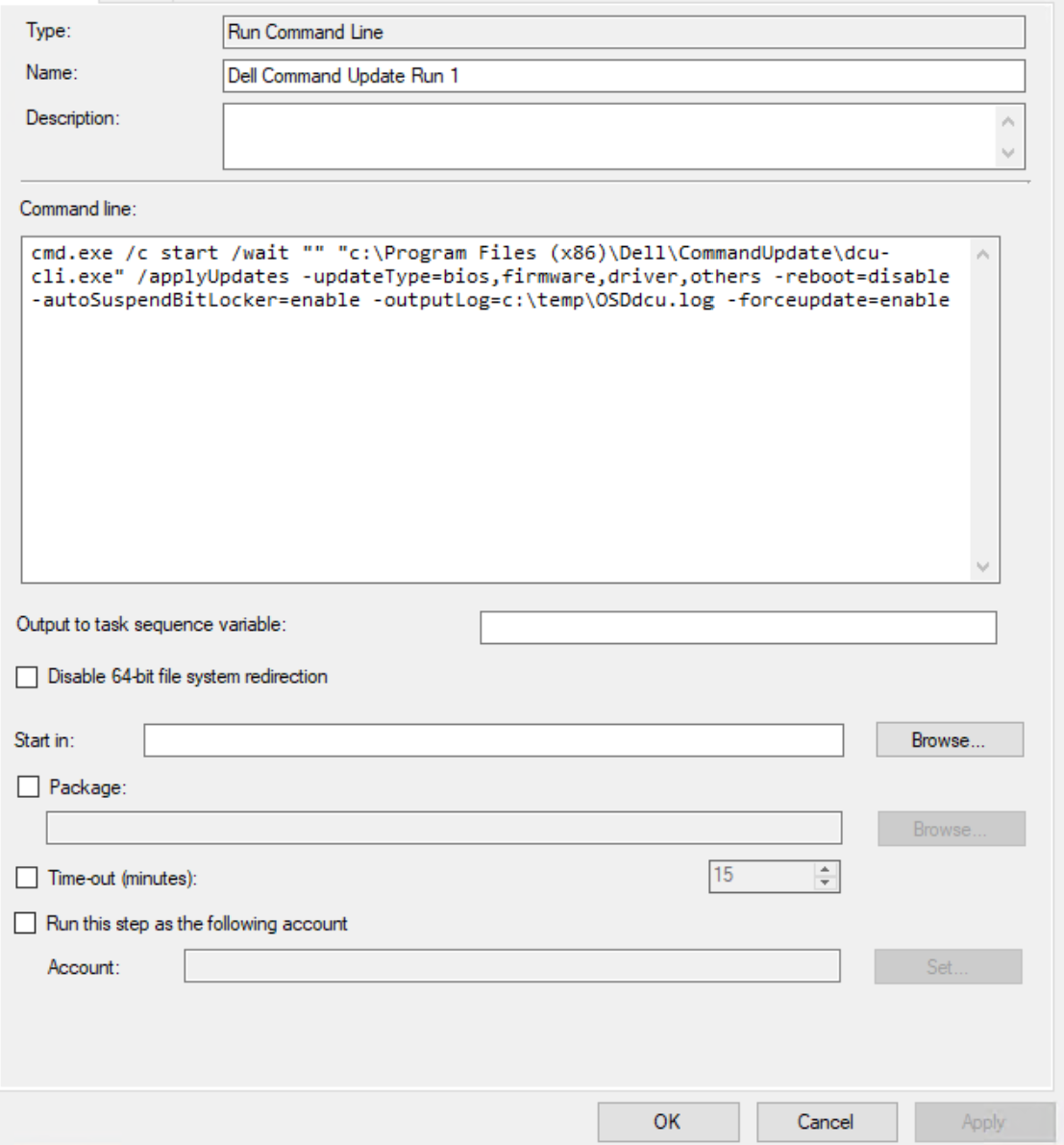
Task: Decrease time-out minutes with down arrow
Action: pyautogui.click(x=826, y=883)
